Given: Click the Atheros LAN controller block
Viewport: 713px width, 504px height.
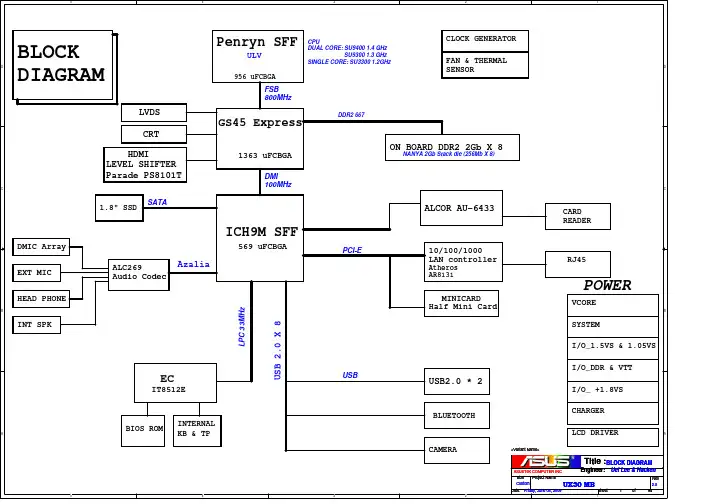Looking at the screenshot, I should 464,261.
